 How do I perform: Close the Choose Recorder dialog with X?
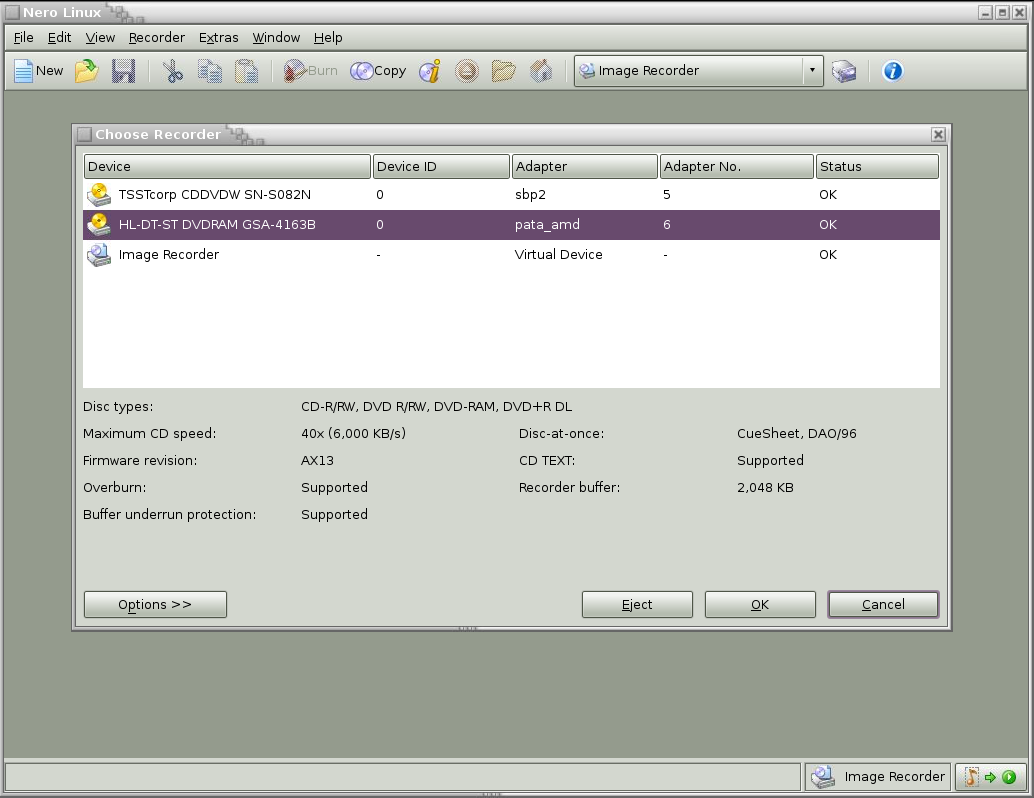(x=938, y=135)
